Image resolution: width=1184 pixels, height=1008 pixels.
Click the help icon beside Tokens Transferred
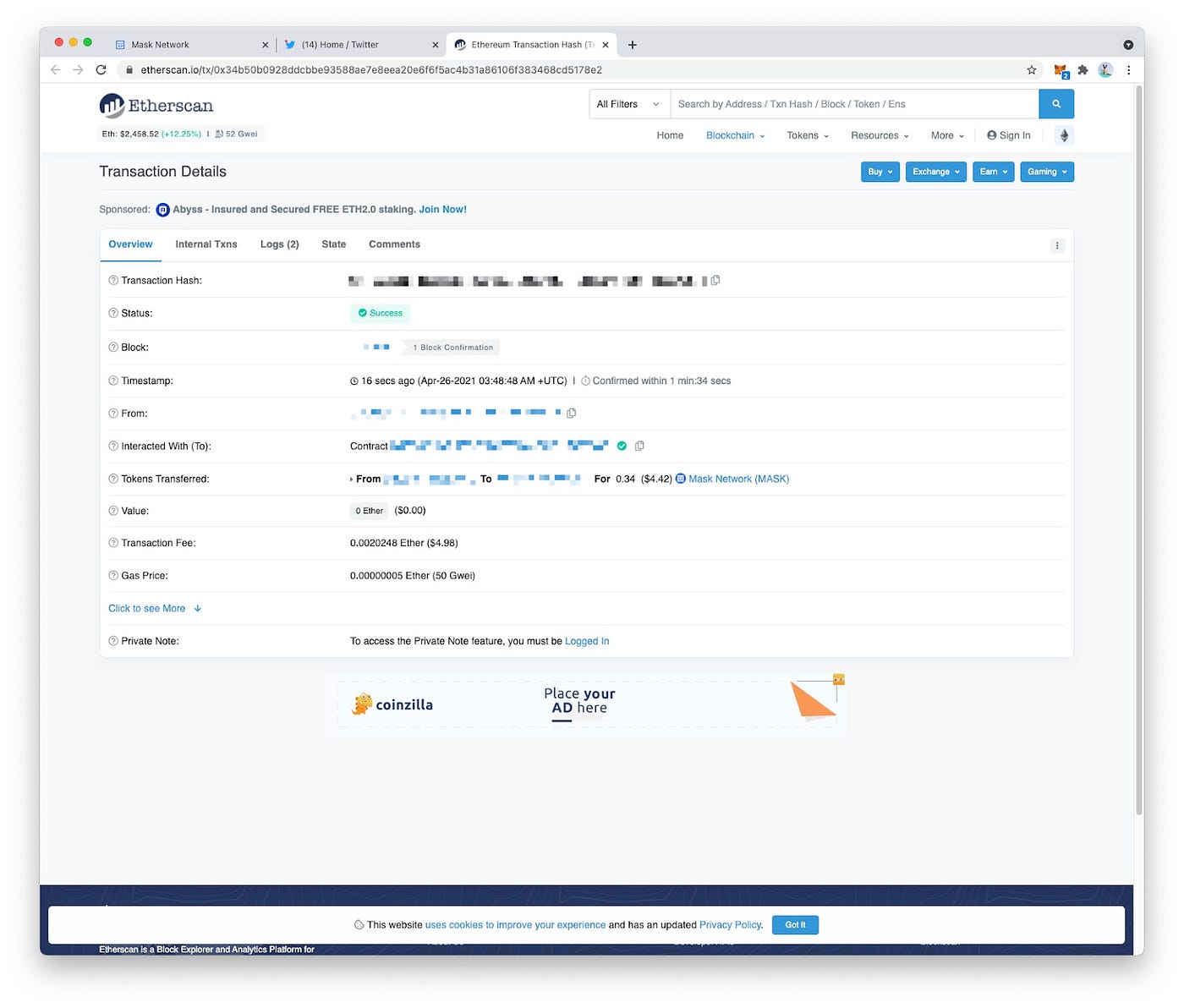pyautogui.click(x=113, y=479)
